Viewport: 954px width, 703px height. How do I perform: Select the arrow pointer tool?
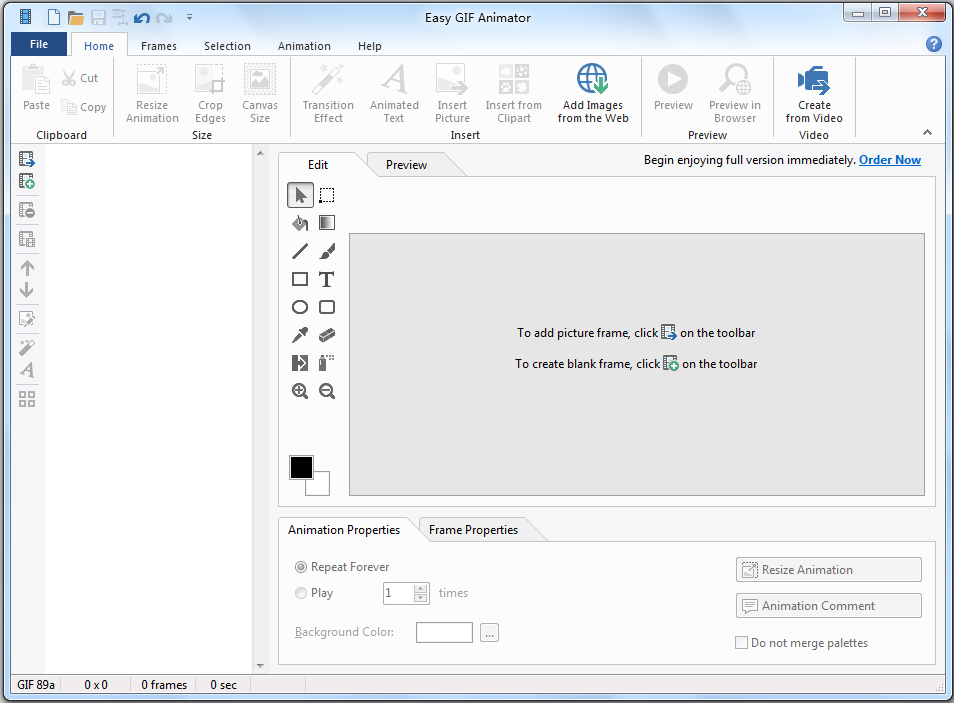pos(300,195)
